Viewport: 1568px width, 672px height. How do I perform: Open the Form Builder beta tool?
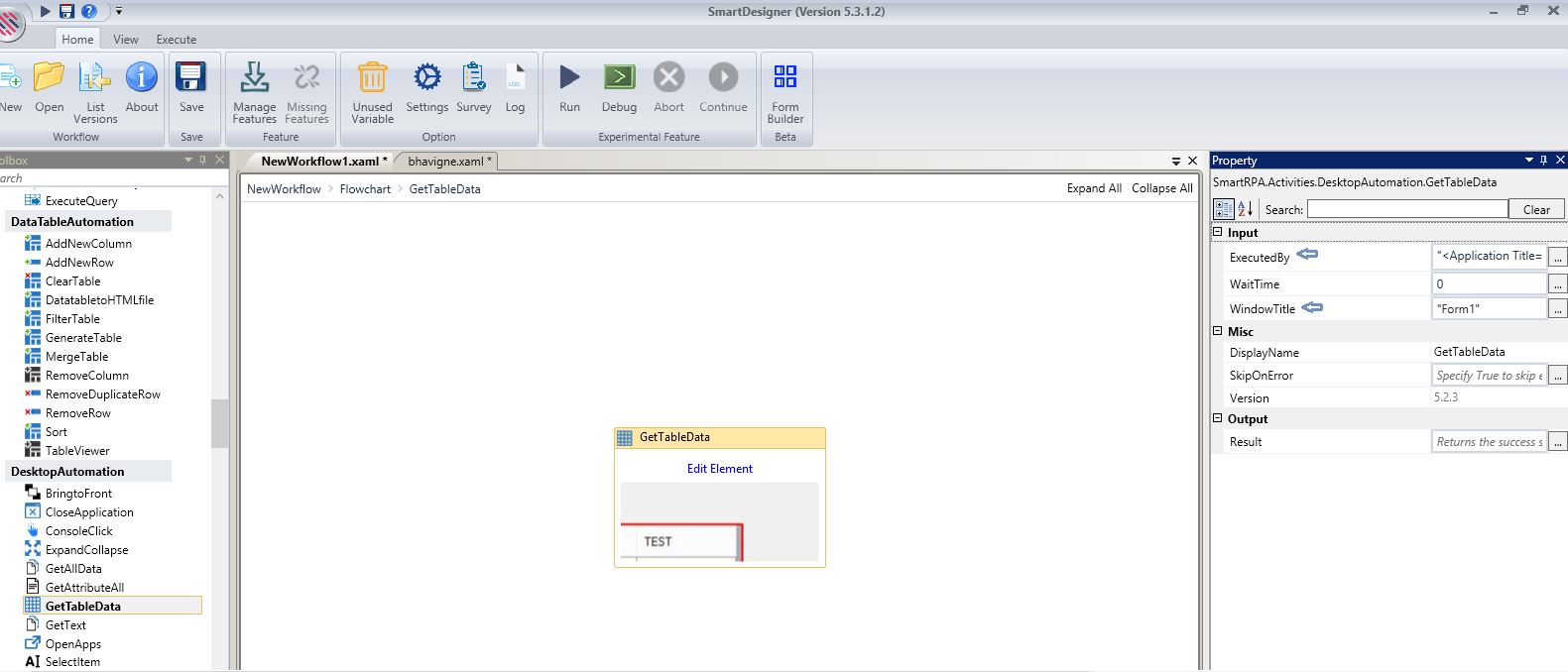[x=784, y=77]
